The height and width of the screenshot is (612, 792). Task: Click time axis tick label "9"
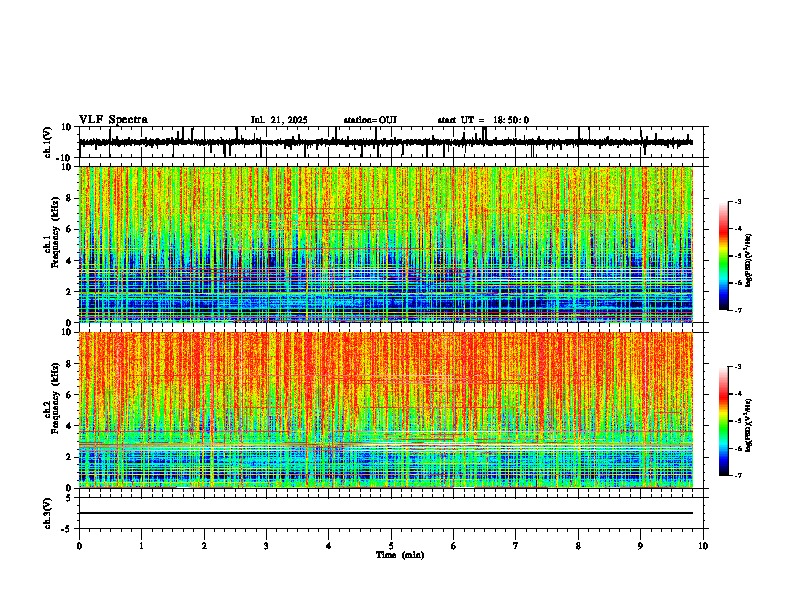click(x=640, y=546)
